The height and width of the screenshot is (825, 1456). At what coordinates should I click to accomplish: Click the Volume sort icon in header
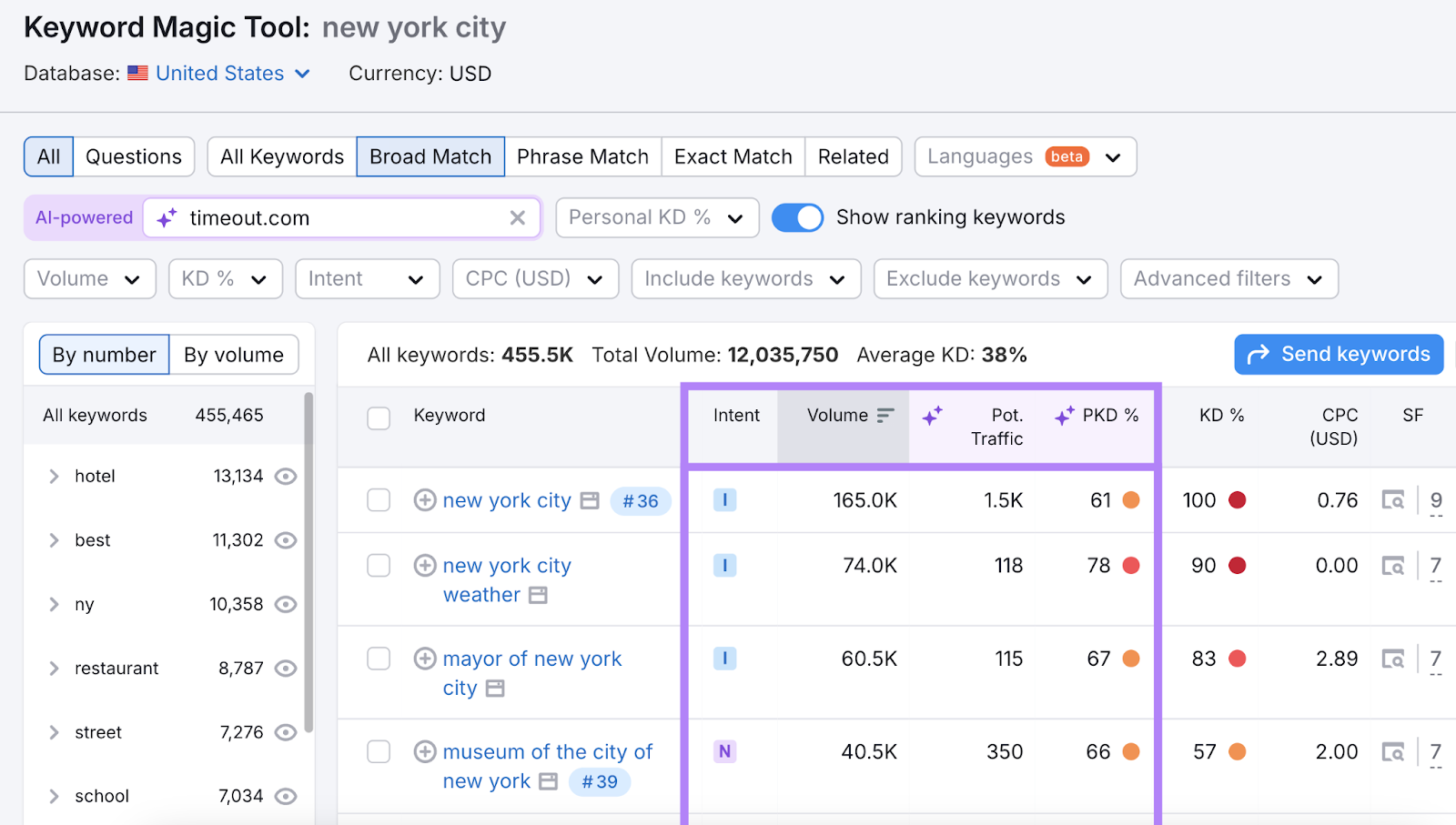885,416
